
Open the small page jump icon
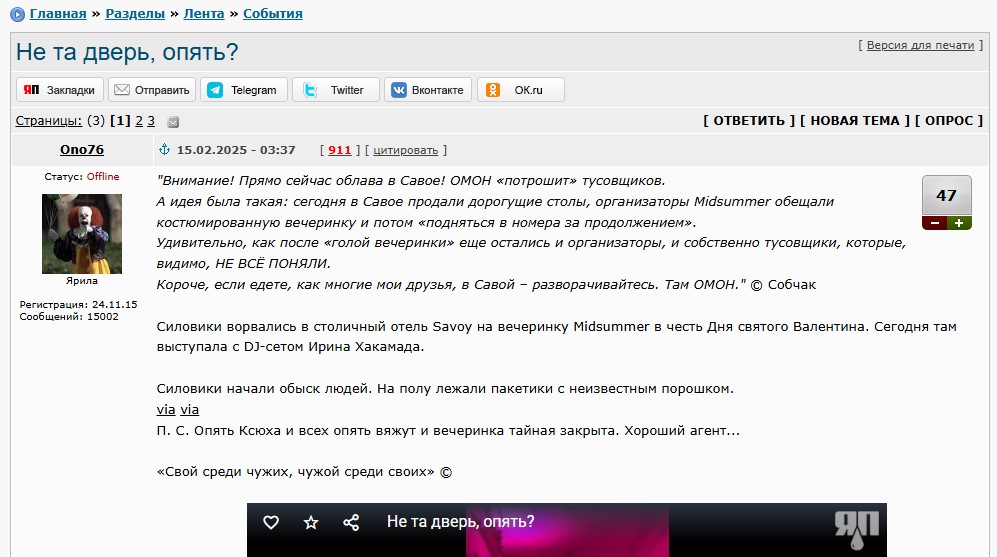coord(173,121)
